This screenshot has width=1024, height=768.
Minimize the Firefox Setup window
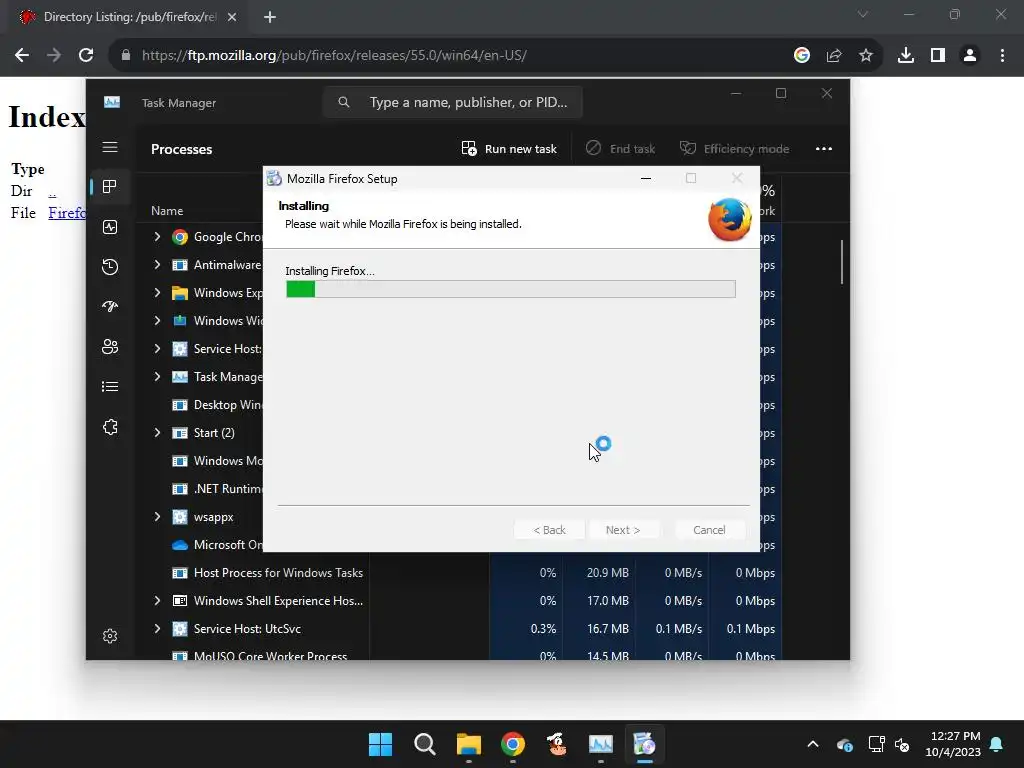click(646, 178)
